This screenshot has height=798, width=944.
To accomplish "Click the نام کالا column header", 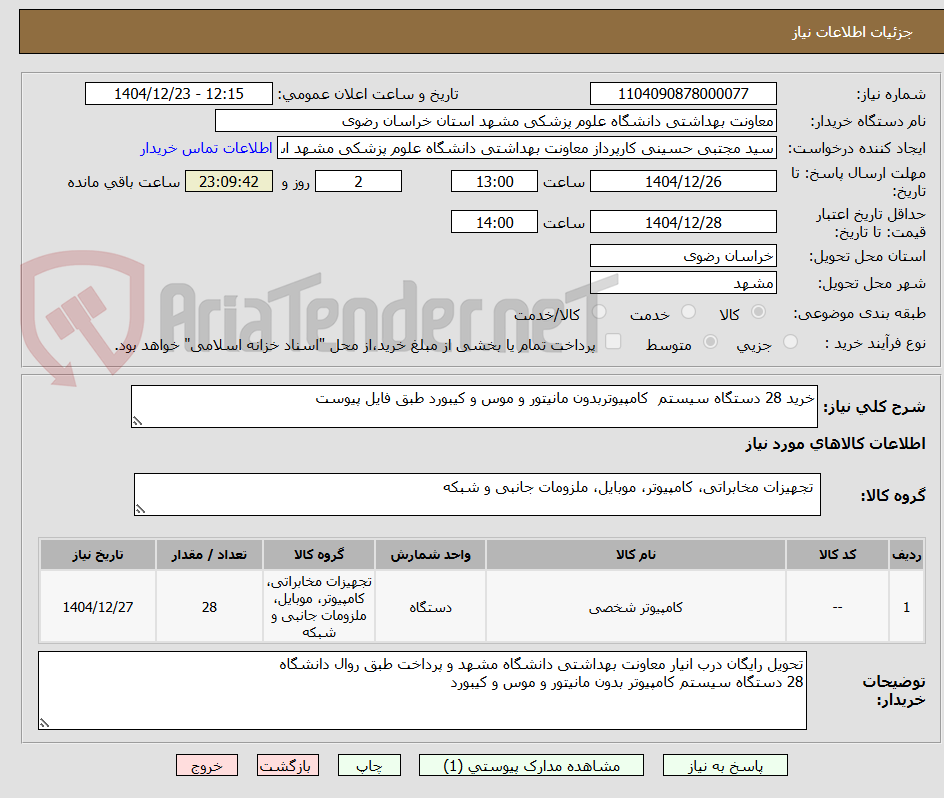I will (636, 555).
